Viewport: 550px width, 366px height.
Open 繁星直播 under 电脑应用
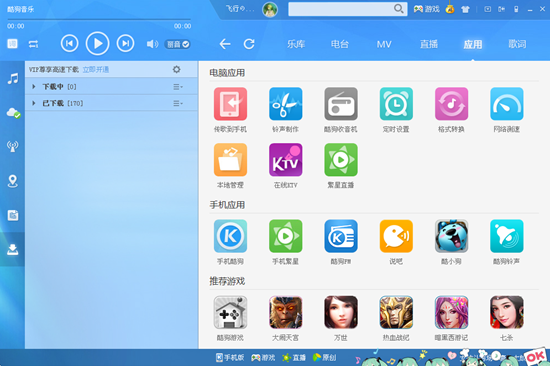(x=341, y=160)
